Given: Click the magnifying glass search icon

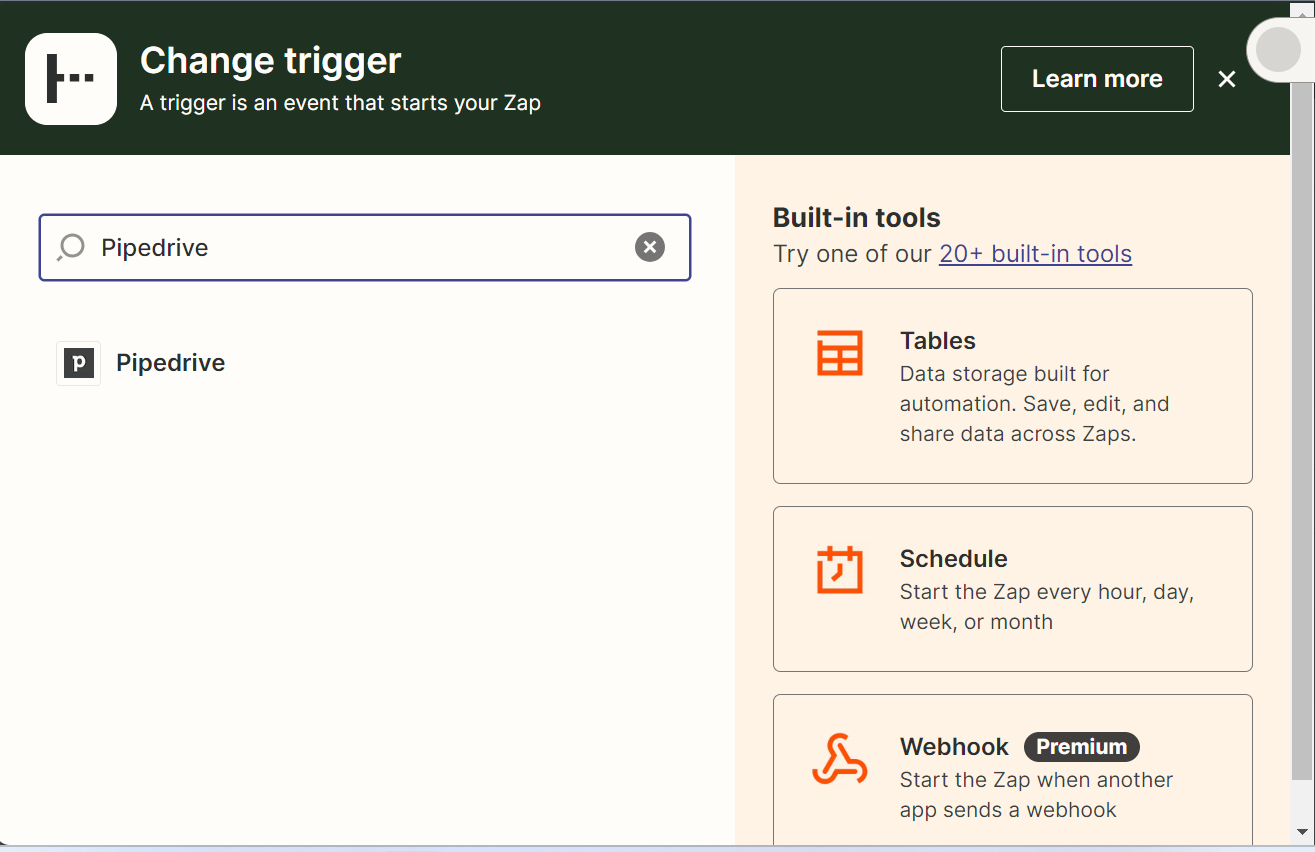Looking at the screenshot, I should [x=71, y=247].
